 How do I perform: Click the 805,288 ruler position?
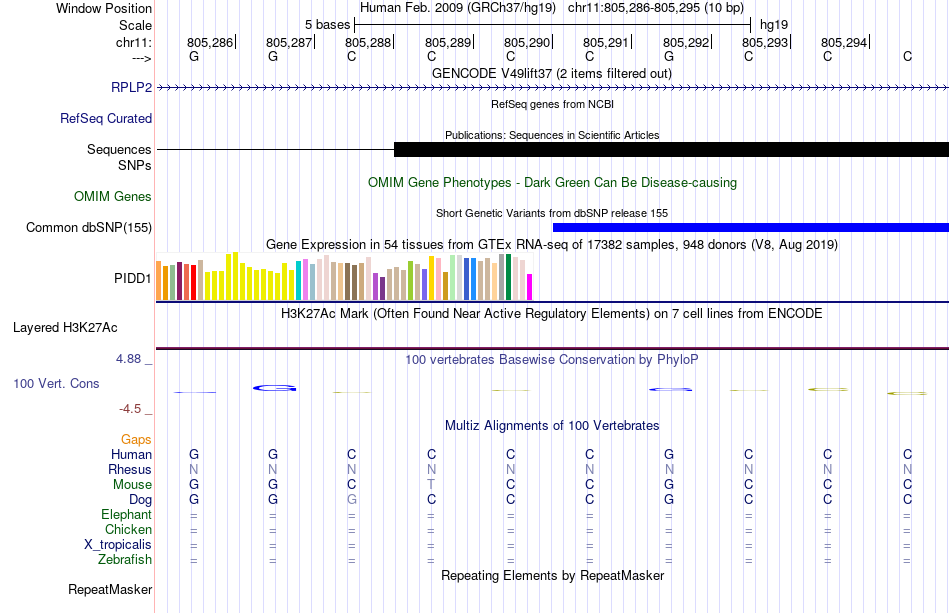(x=368, y=42)
